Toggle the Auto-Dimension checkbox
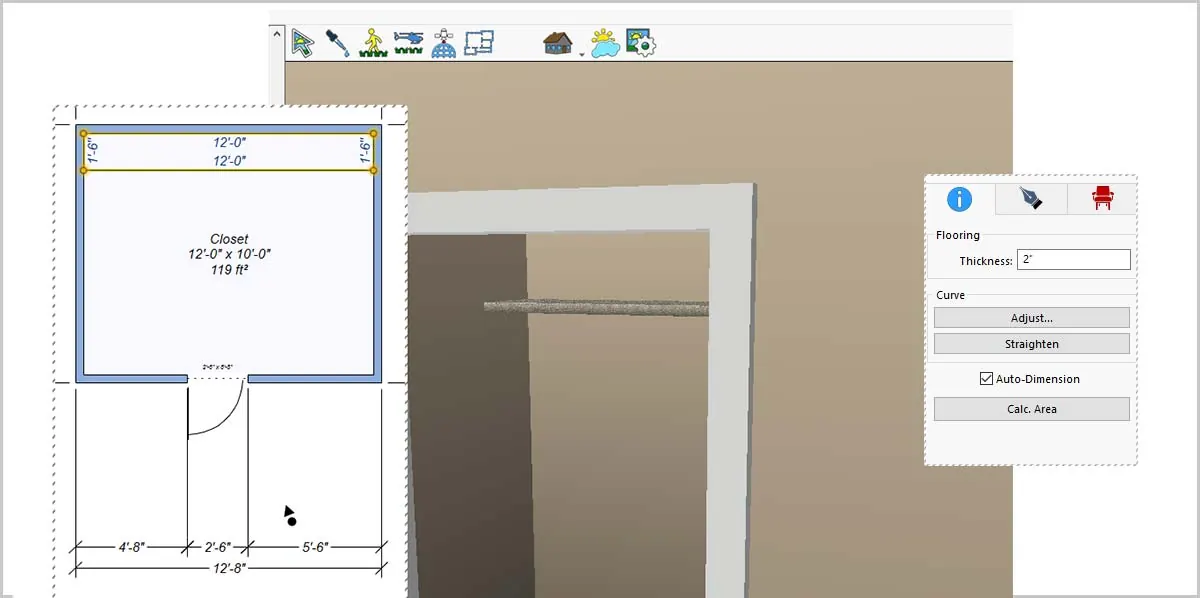This screenshot has width=1200, height=598. (x=986, y=379)
